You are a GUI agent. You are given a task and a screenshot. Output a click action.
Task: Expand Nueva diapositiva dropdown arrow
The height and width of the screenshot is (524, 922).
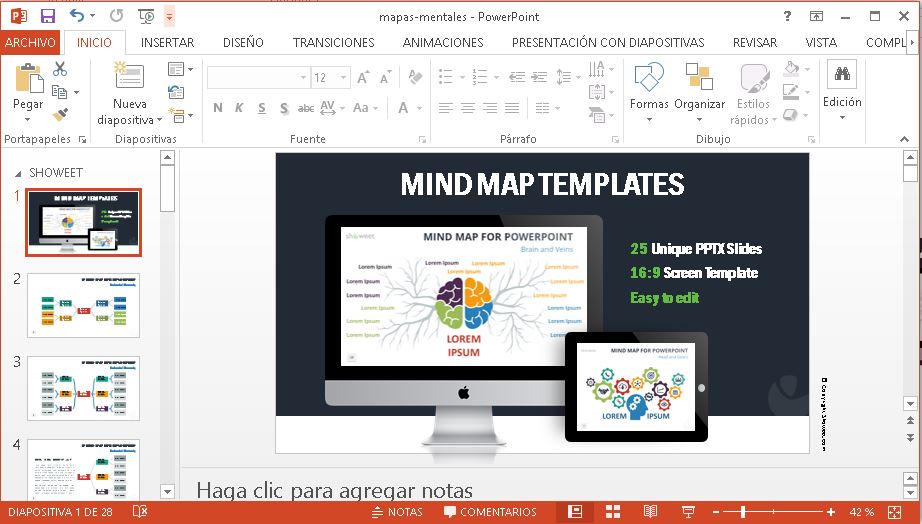[159, 120]
